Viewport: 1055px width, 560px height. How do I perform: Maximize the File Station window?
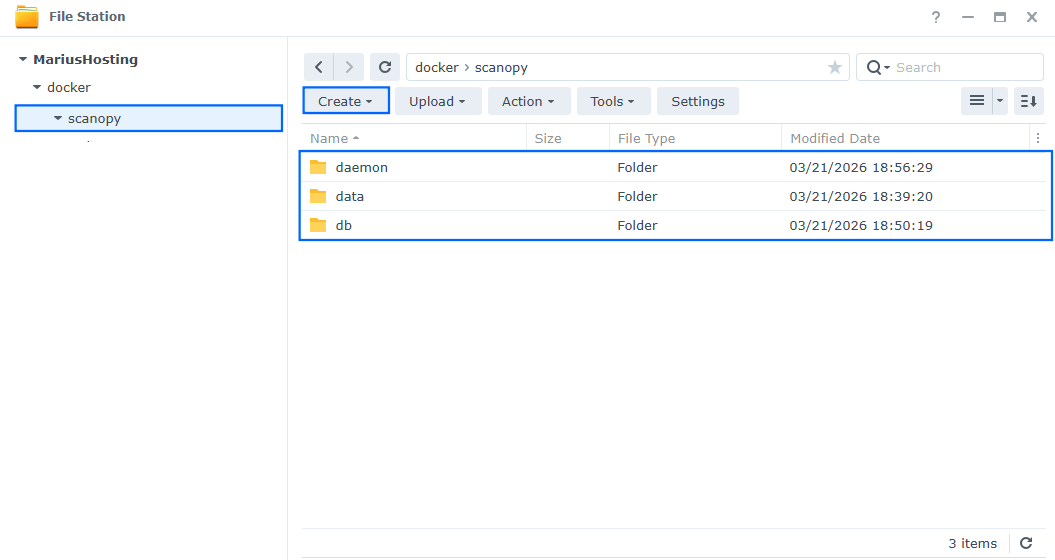pyautogui.click(x=1000, y=17)
